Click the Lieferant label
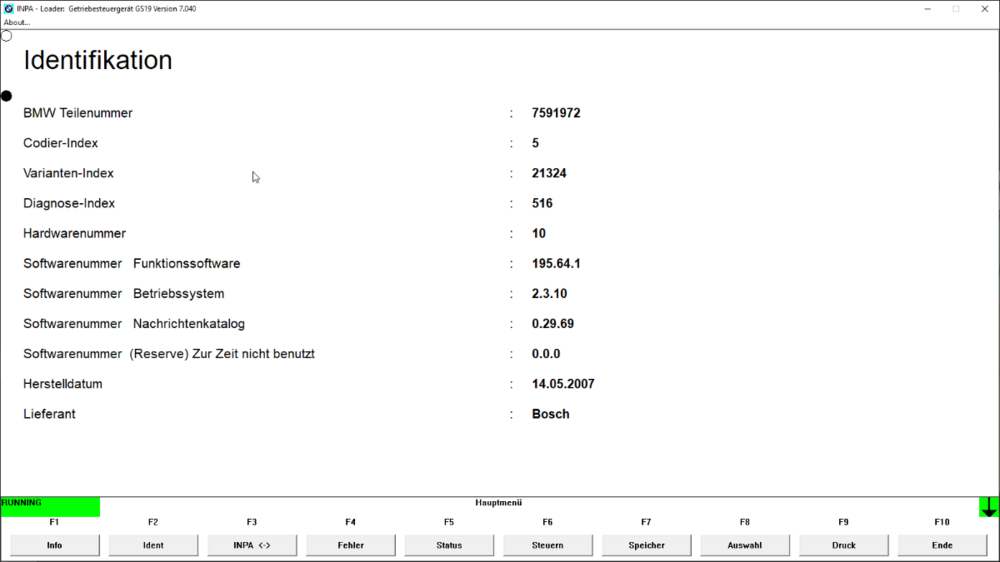 click(x=49, y=414)
